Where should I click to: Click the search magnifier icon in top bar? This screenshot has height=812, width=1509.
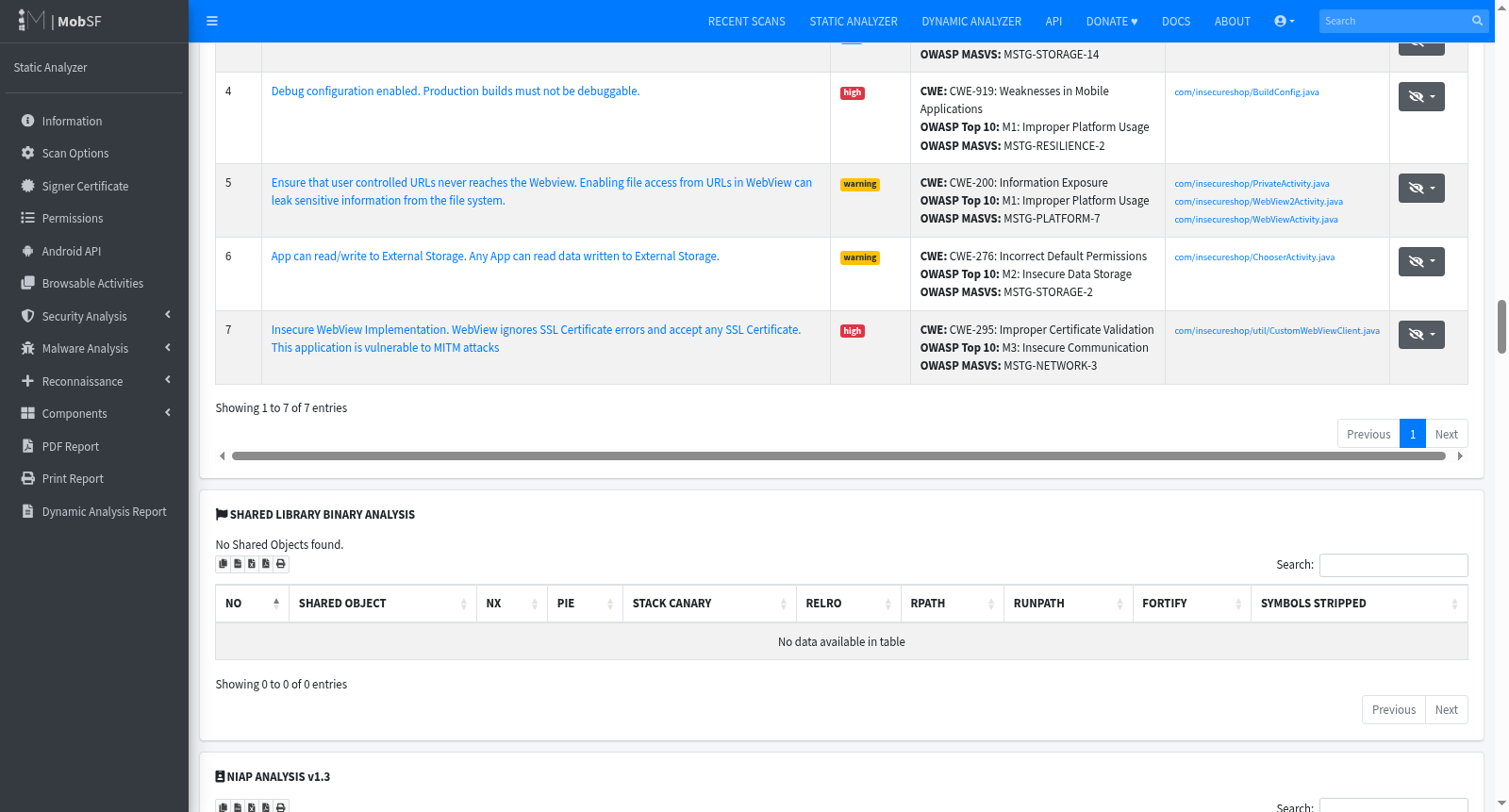point(1477,21)
